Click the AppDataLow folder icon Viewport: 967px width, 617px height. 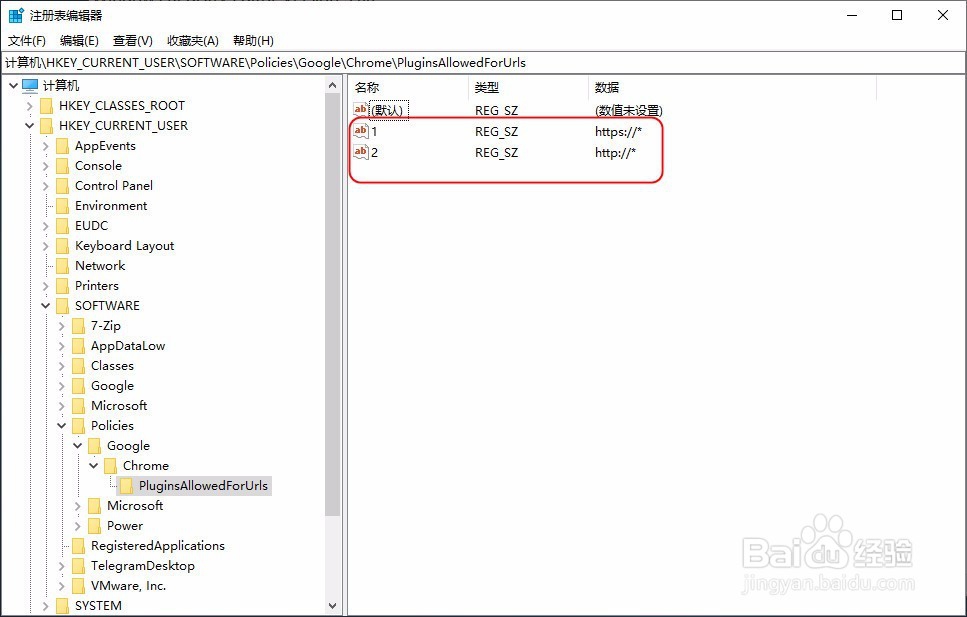pos(78,346)
